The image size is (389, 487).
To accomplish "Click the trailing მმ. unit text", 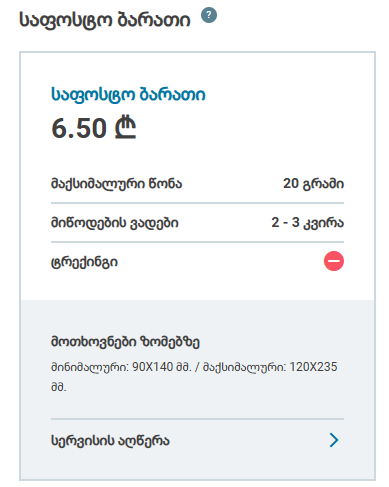I will [x=58, y=387].
